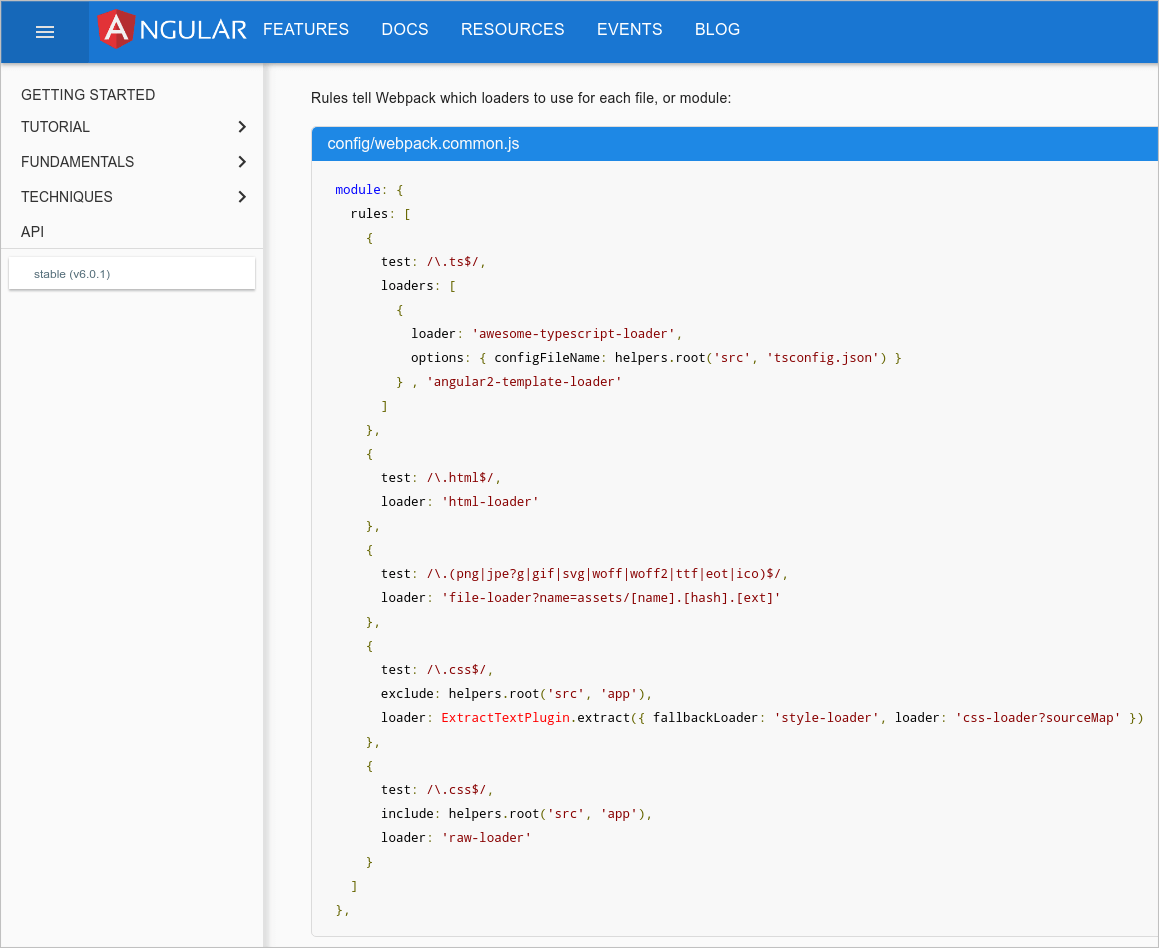Open the stable (v6.0.1) version dropdown

point(132,273)
